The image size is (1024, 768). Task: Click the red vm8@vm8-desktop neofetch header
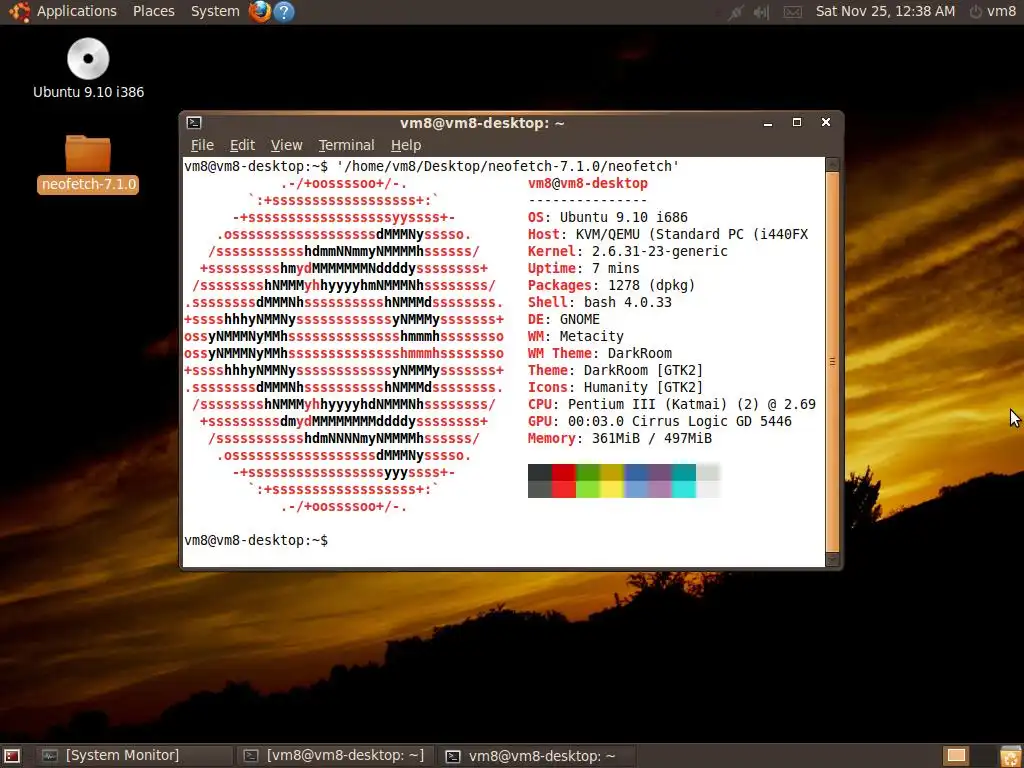pos(588,184)
